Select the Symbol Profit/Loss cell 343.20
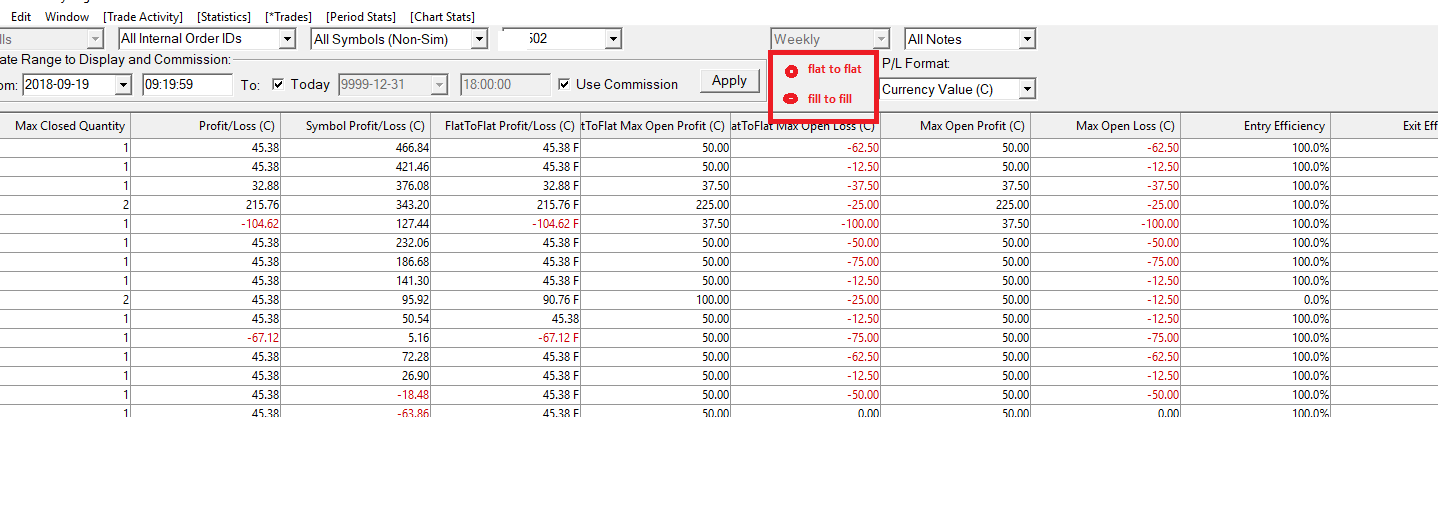 pos(355,205)
